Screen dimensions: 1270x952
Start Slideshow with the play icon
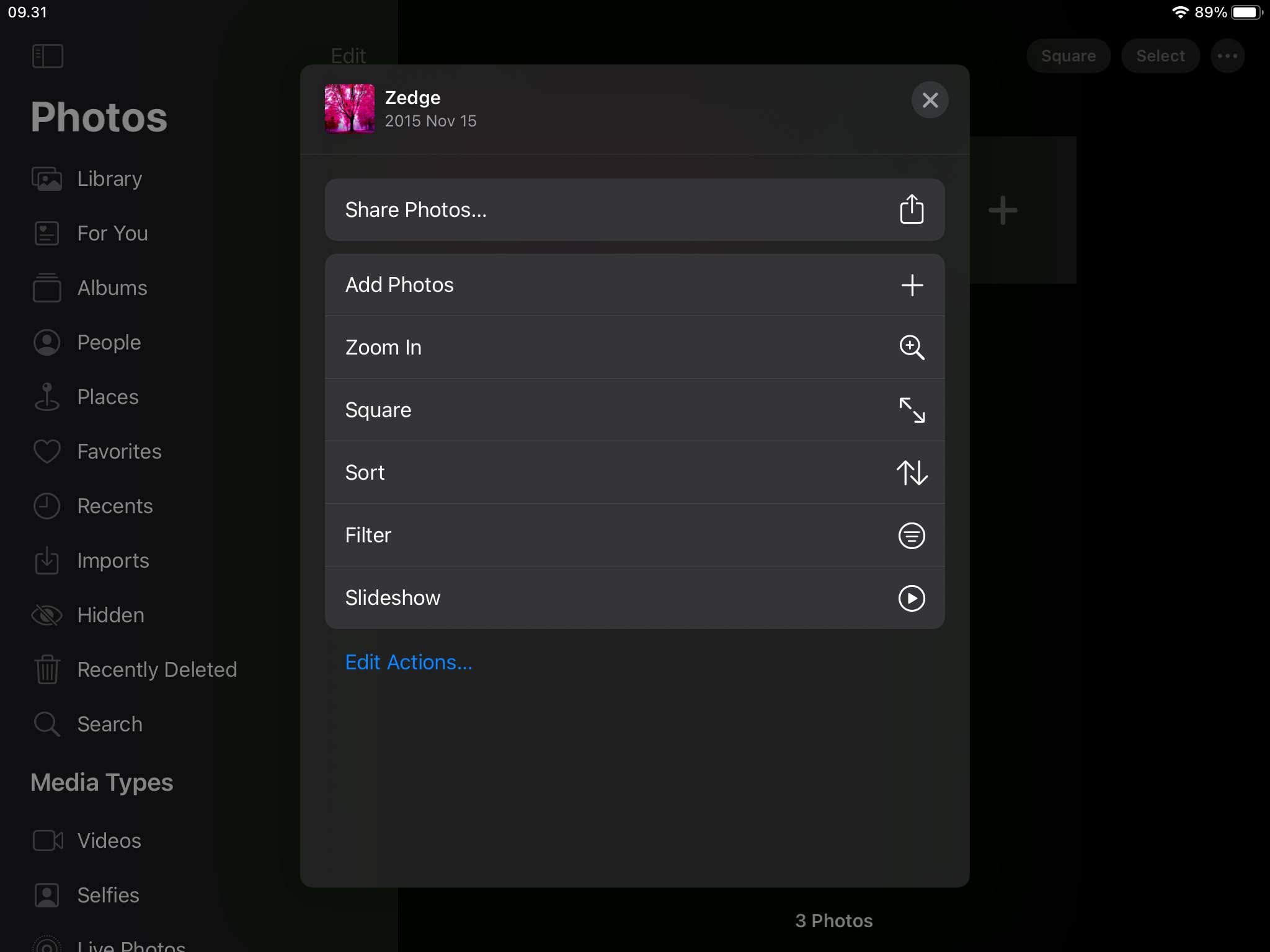click(x=911, y=598)
